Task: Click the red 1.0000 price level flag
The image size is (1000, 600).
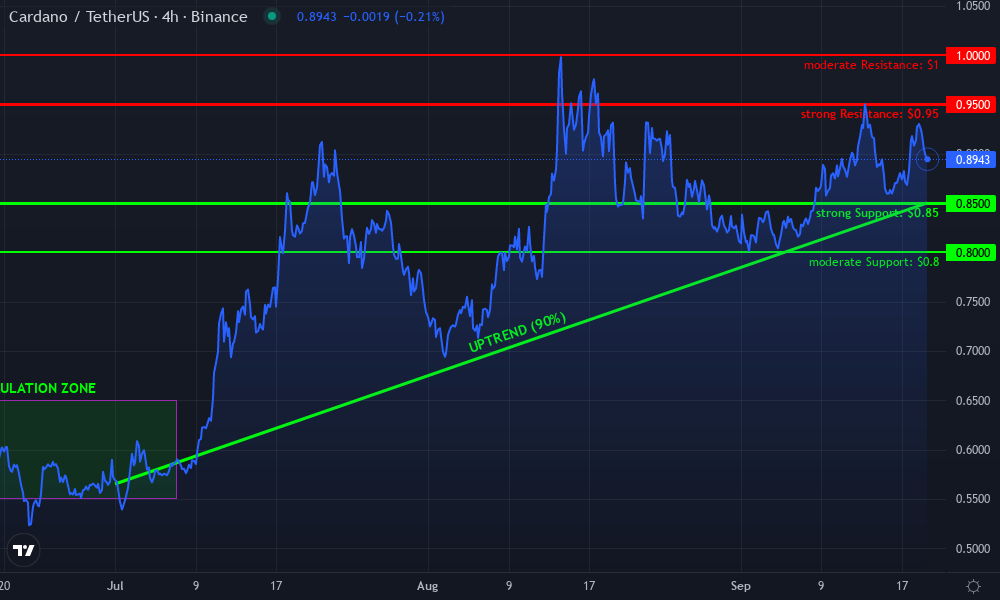Action: [x=971, y=57]
